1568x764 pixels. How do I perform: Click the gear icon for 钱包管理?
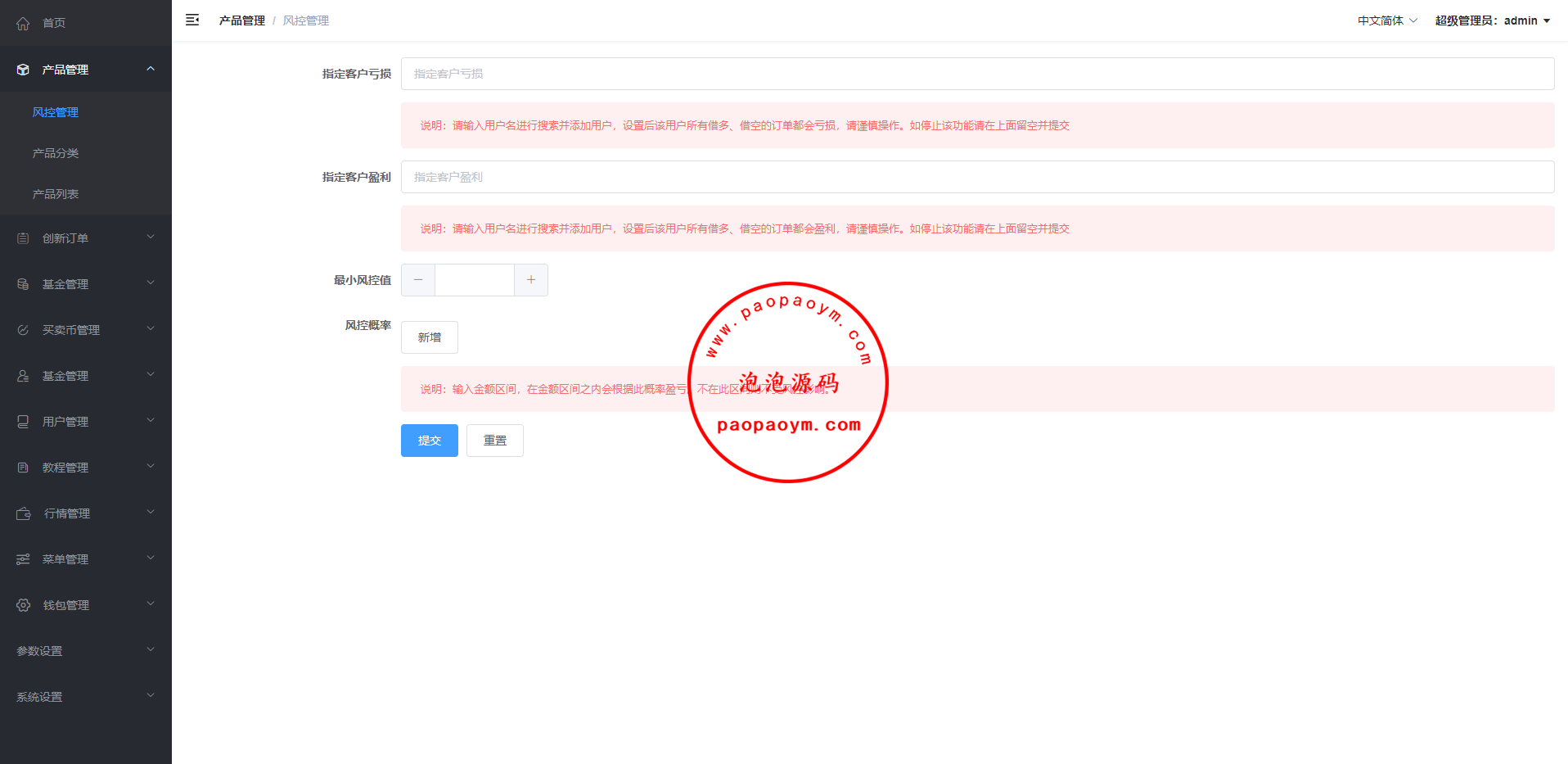(x=24, y=605)
